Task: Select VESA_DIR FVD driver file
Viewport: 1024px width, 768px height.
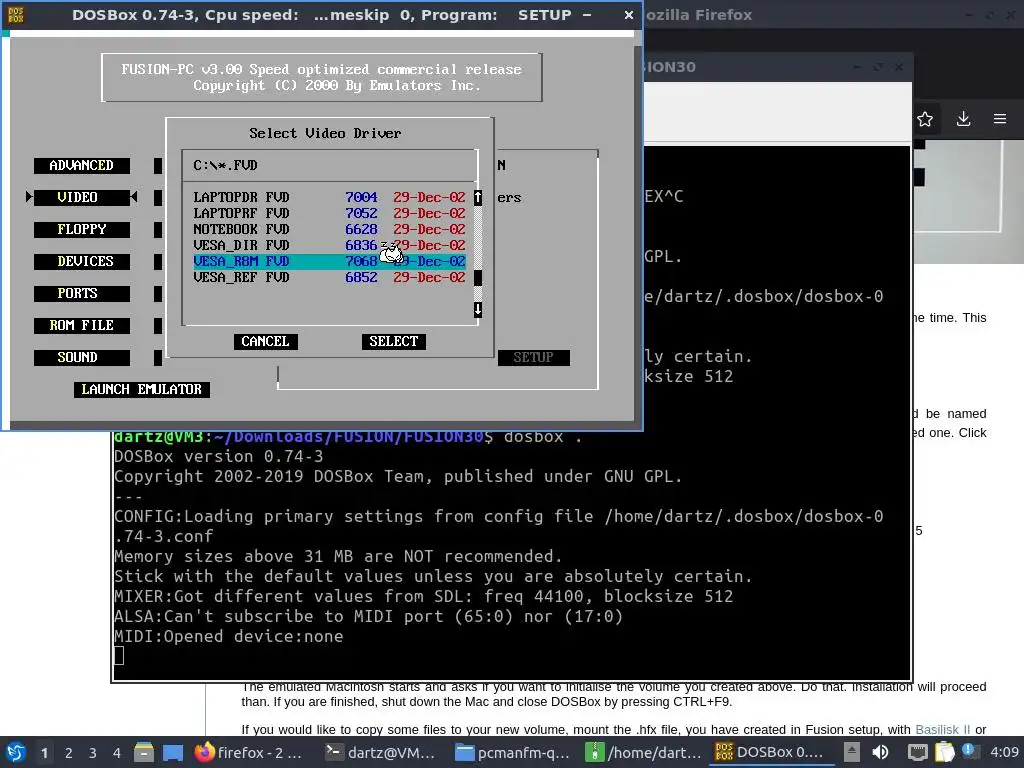Action: [329, 246]
